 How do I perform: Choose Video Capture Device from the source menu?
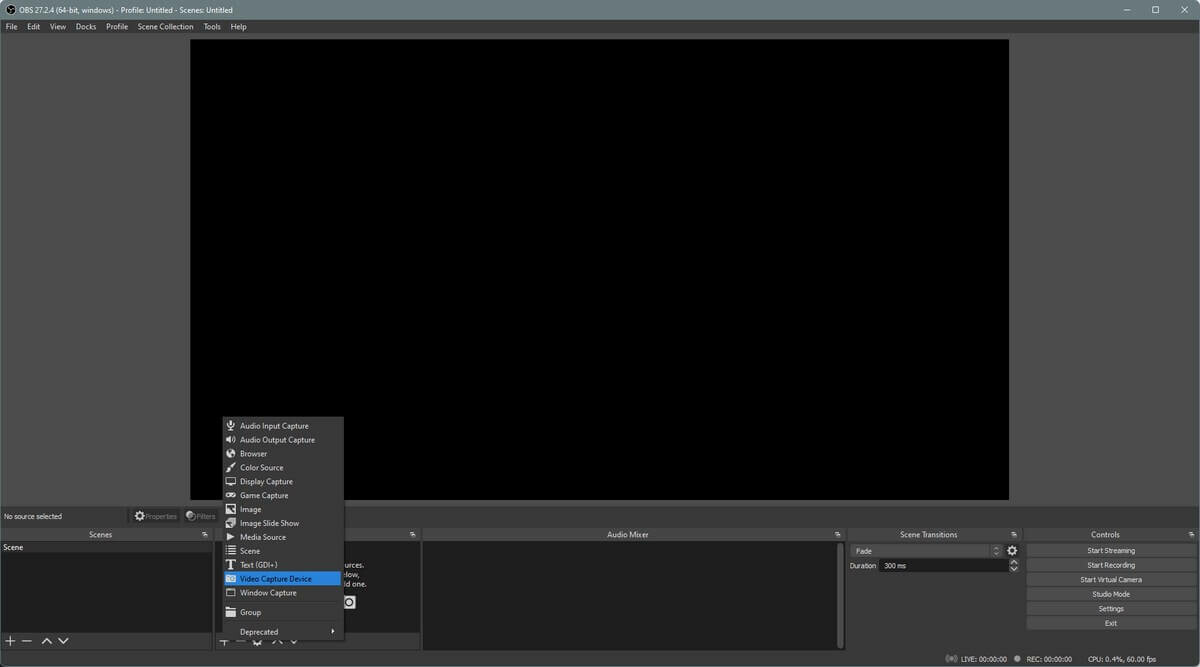(x=275, y=579)
